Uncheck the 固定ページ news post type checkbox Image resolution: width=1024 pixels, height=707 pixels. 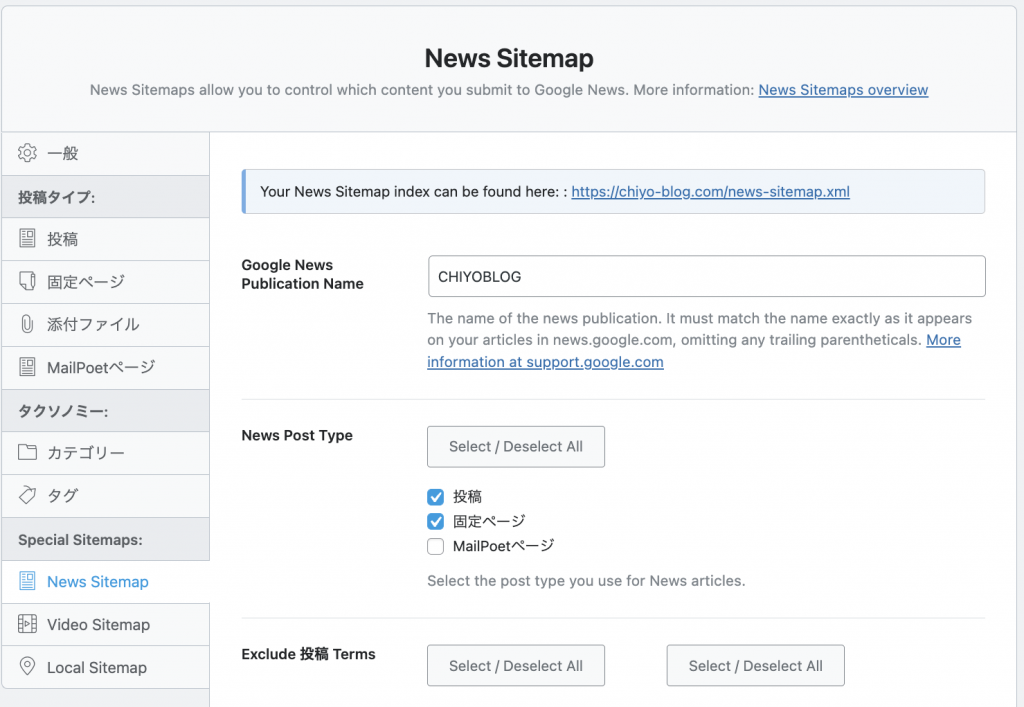(436, 522)
